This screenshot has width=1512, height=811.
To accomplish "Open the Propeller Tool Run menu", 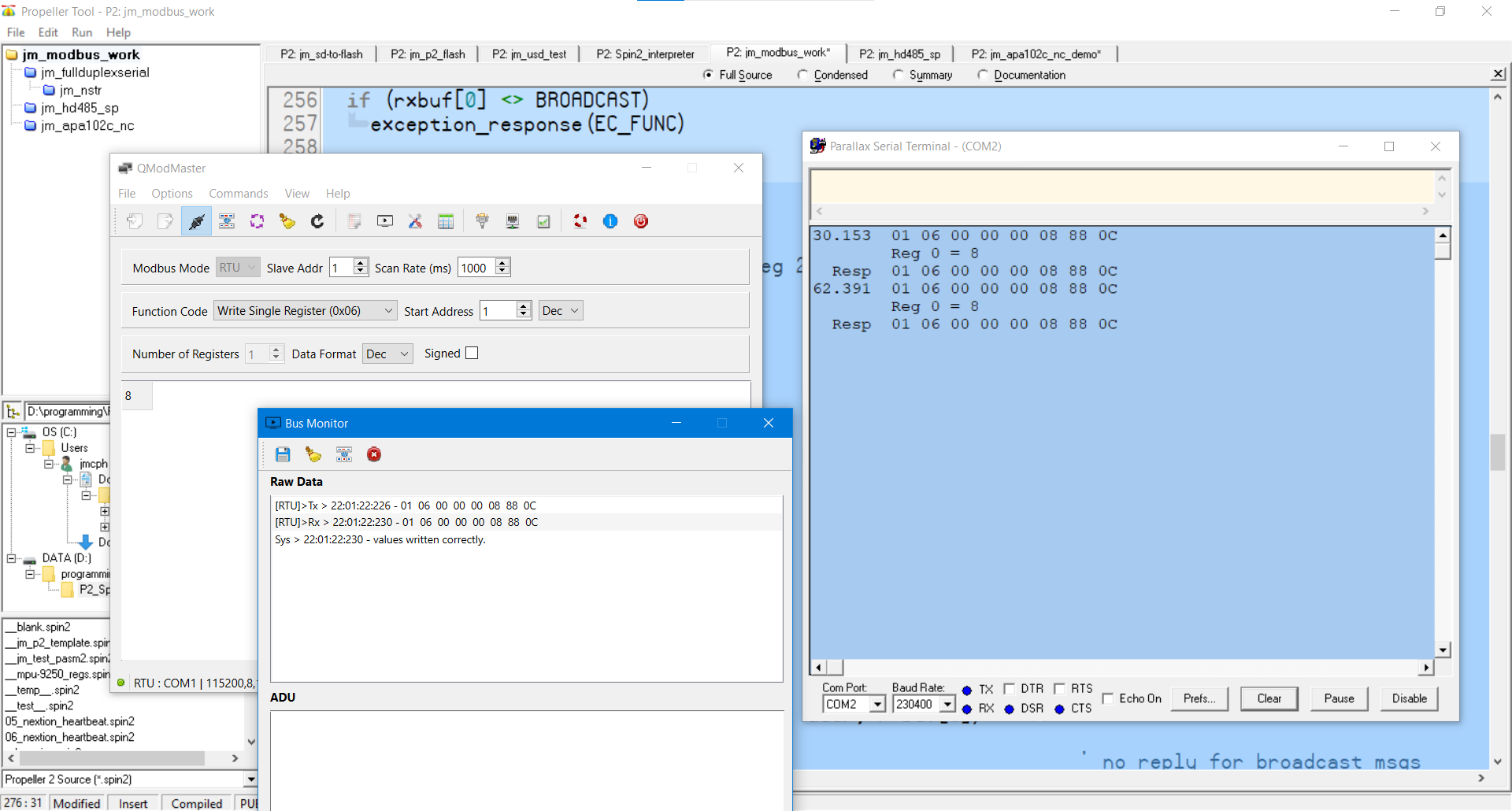I will pyautogui.click(x=82, y=32).
